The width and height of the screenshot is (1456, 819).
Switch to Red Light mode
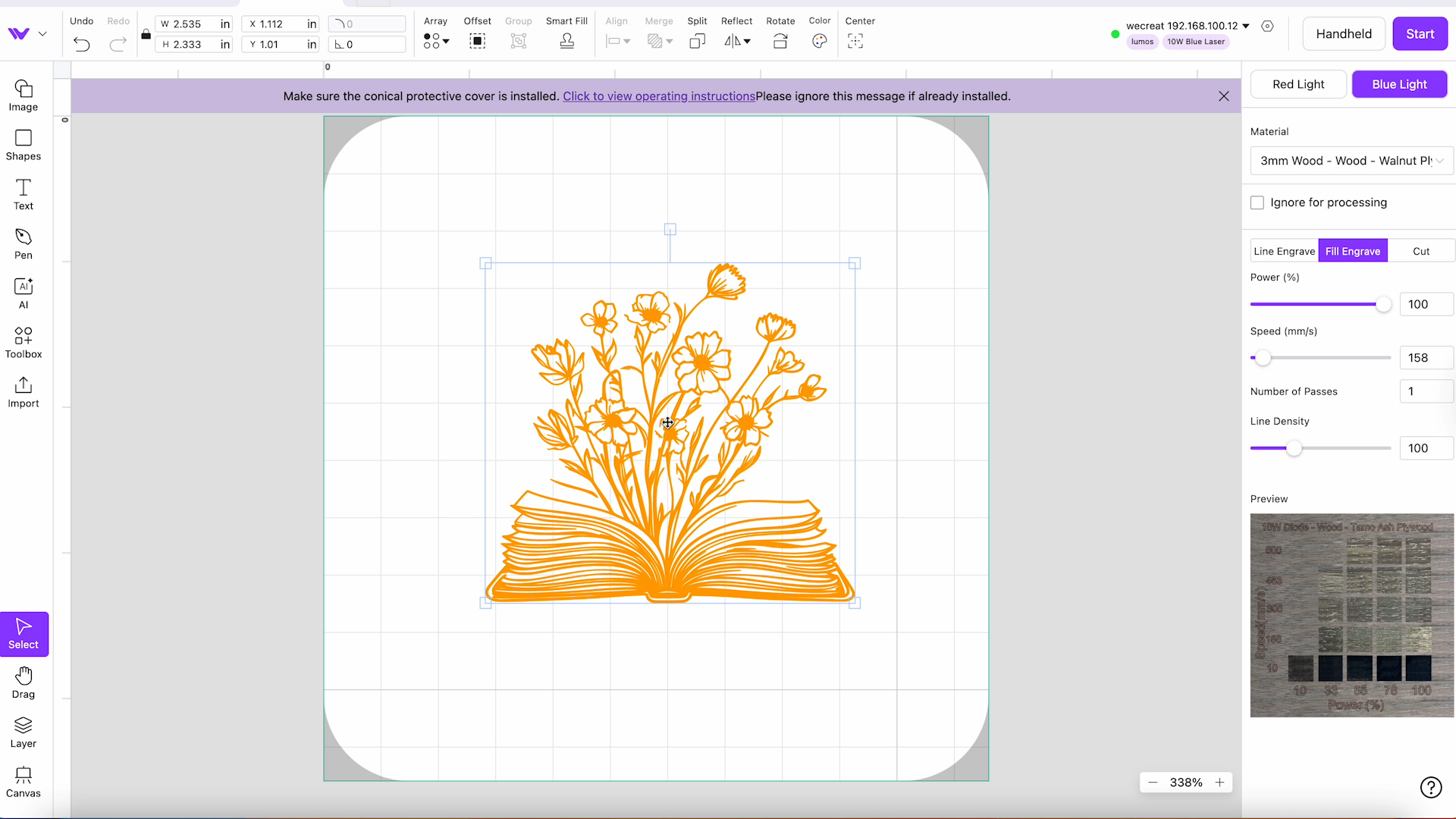1298,84
